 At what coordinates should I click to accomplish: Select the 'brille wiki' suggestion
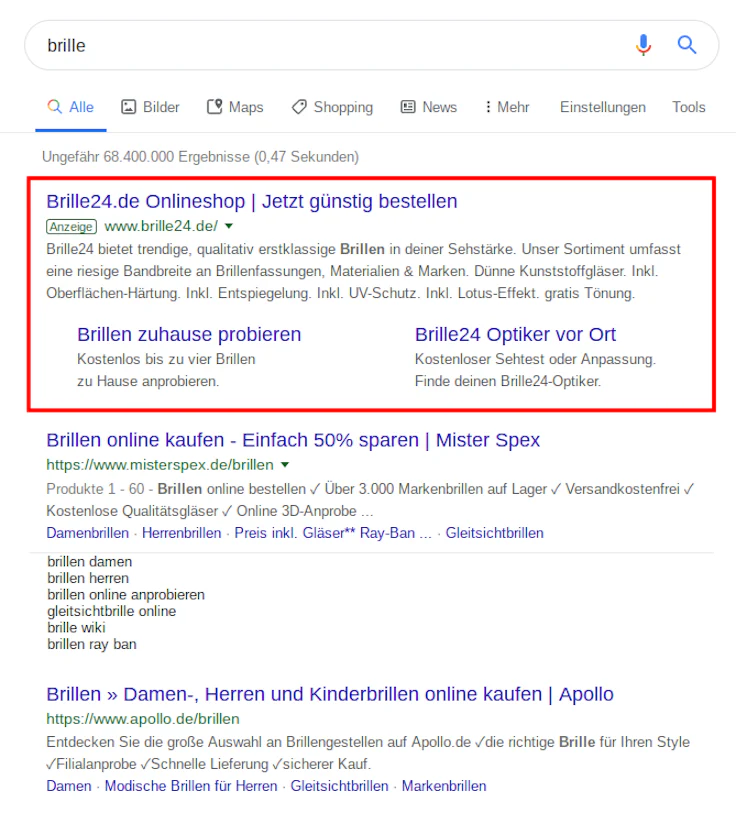pos(76,628)
